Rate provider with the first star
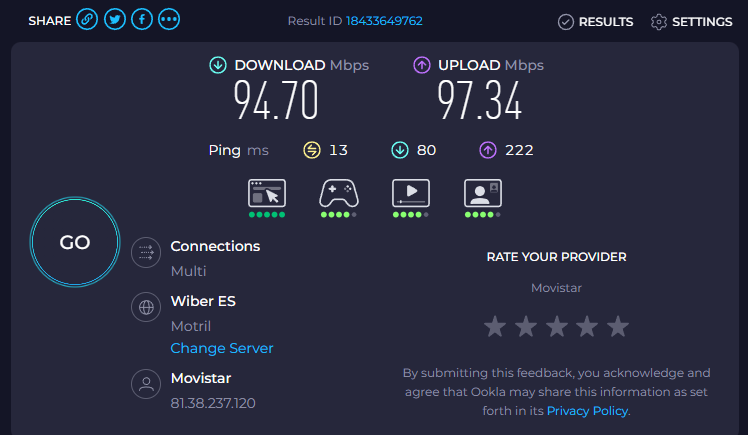This screenshot has width=748, height=435. pos(494,326)
